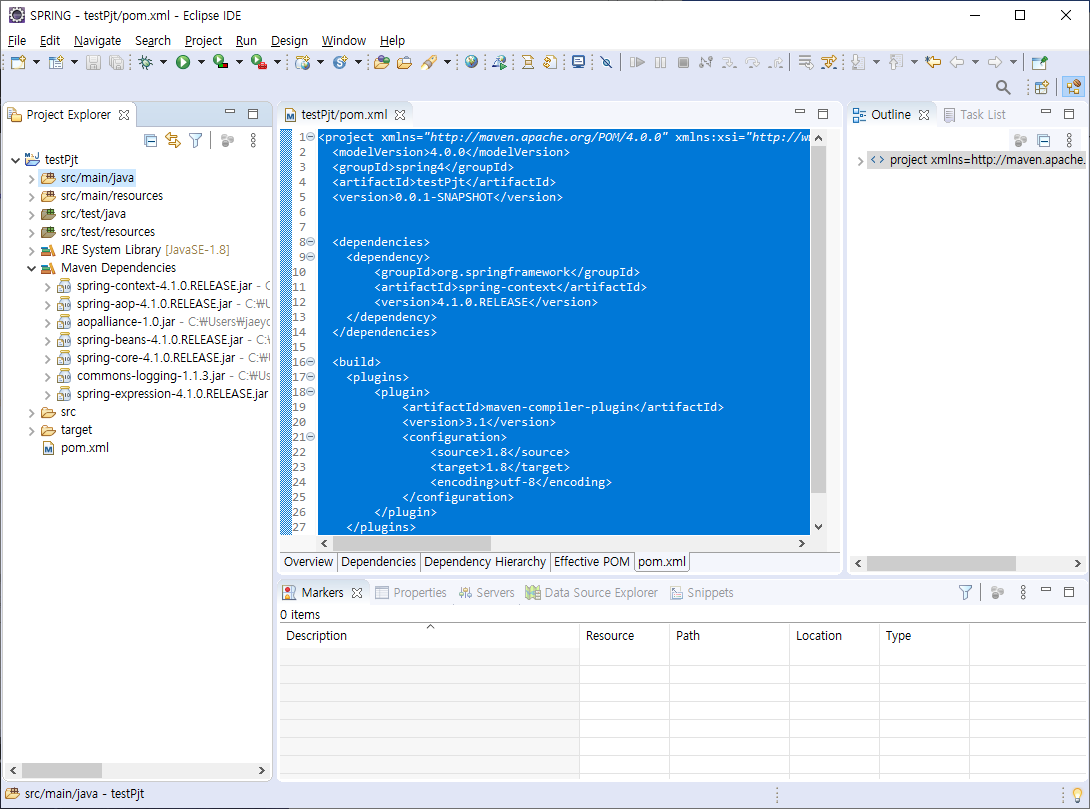Switch to Dependency Hierarchy tab
The image size is (1090, 809).
(485, 562)
